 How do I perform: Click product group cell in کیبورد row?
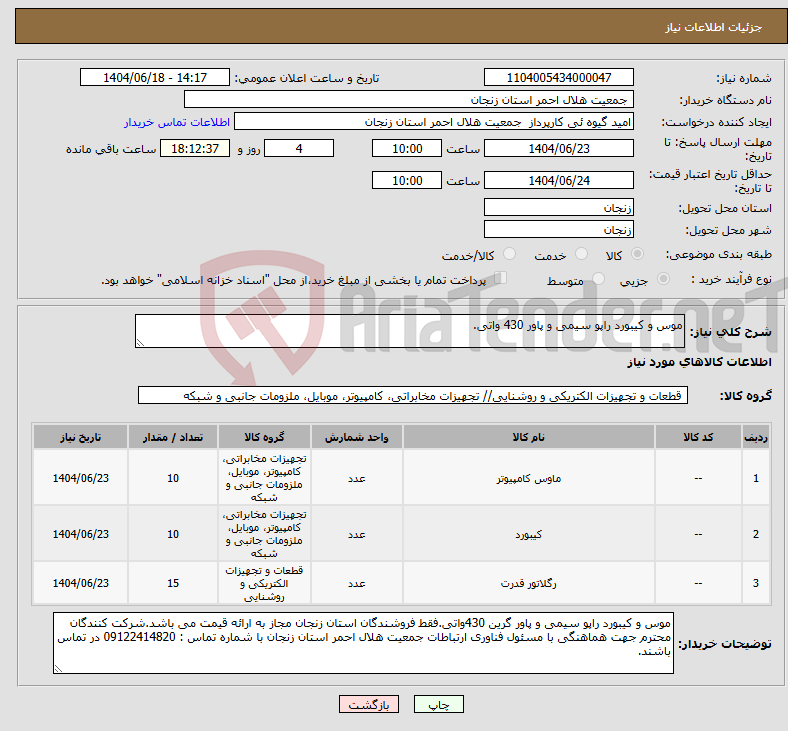click(264, 534)
